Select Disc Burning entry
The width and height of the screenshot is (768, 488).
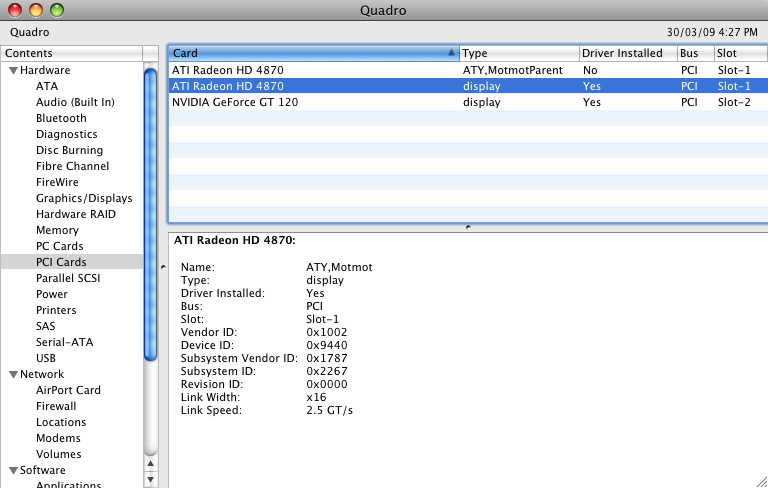(x=70, y=150)
